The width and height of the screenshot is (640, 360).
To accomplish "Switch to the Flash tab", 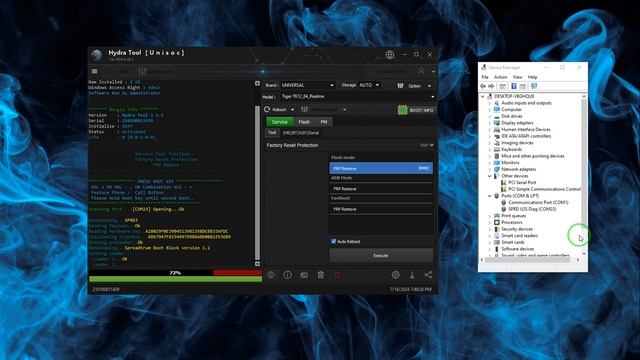I will point(304,122).
